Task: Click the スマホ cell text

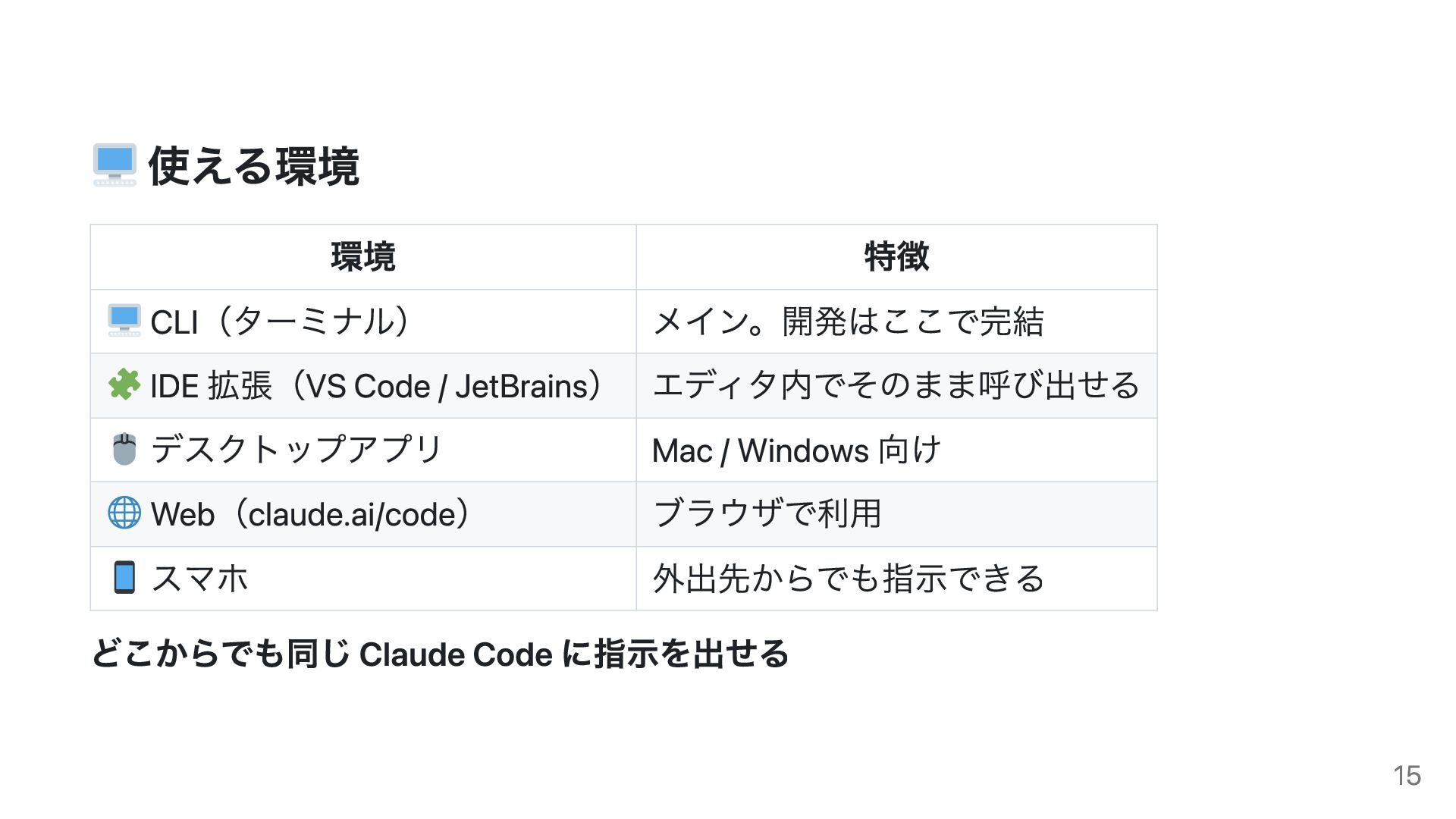Action: coord(199,579)
